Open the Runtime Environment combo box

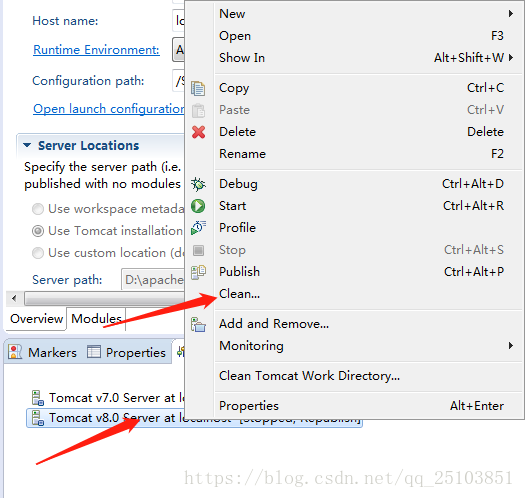tap(178, 50)
